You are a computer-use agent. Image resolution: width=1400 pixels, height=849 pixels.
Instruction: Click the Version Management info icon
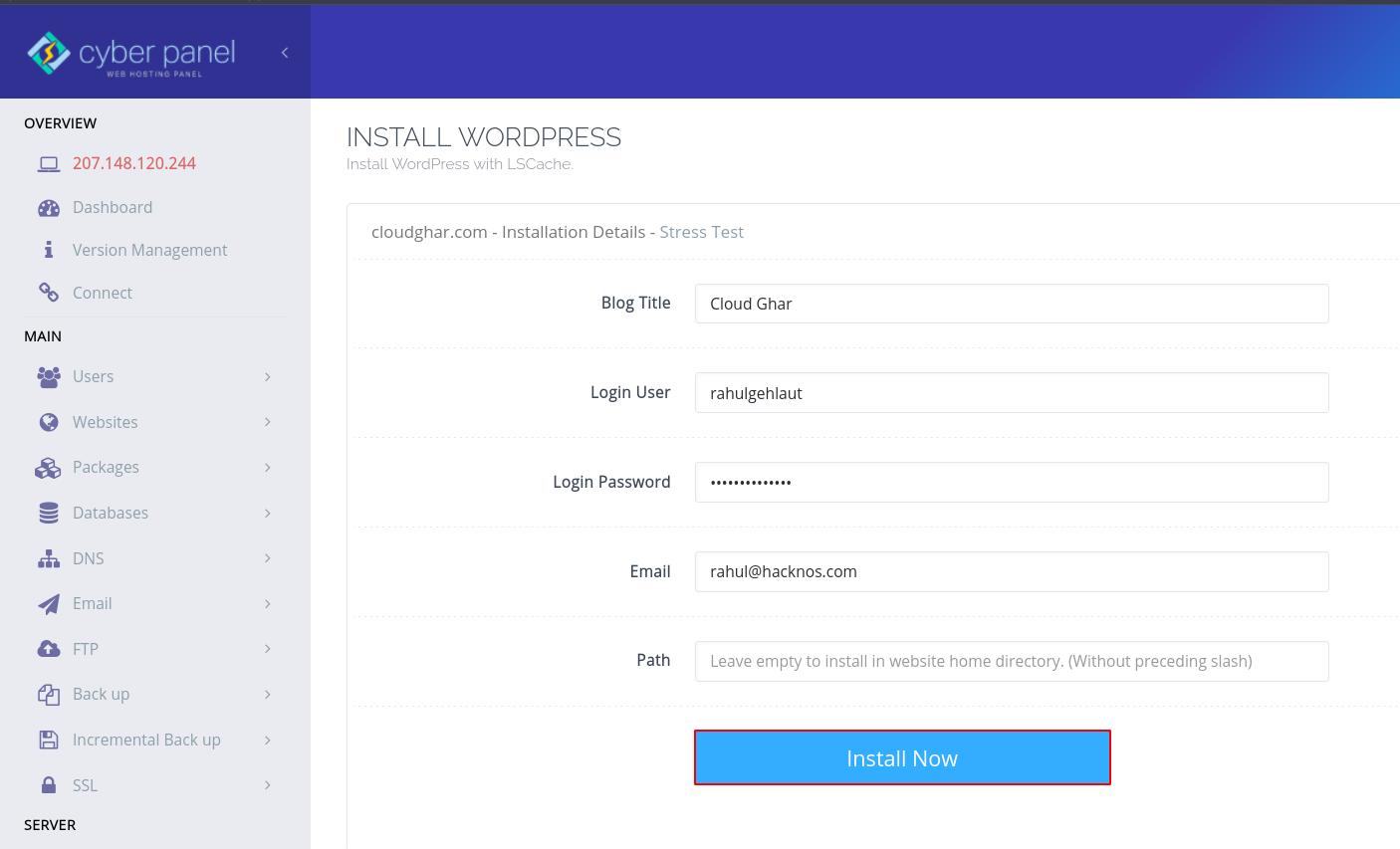49,250
